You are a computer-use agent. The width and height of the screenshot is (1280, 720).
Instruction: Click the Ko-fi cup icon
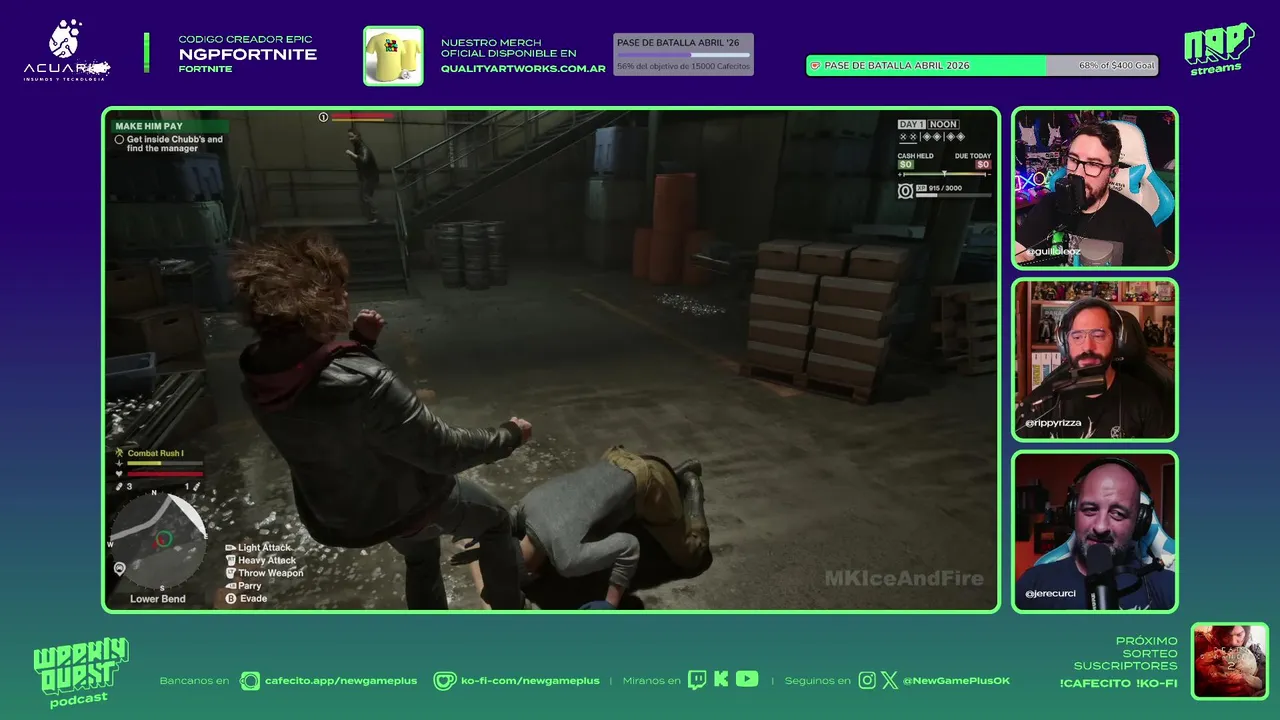444,680
